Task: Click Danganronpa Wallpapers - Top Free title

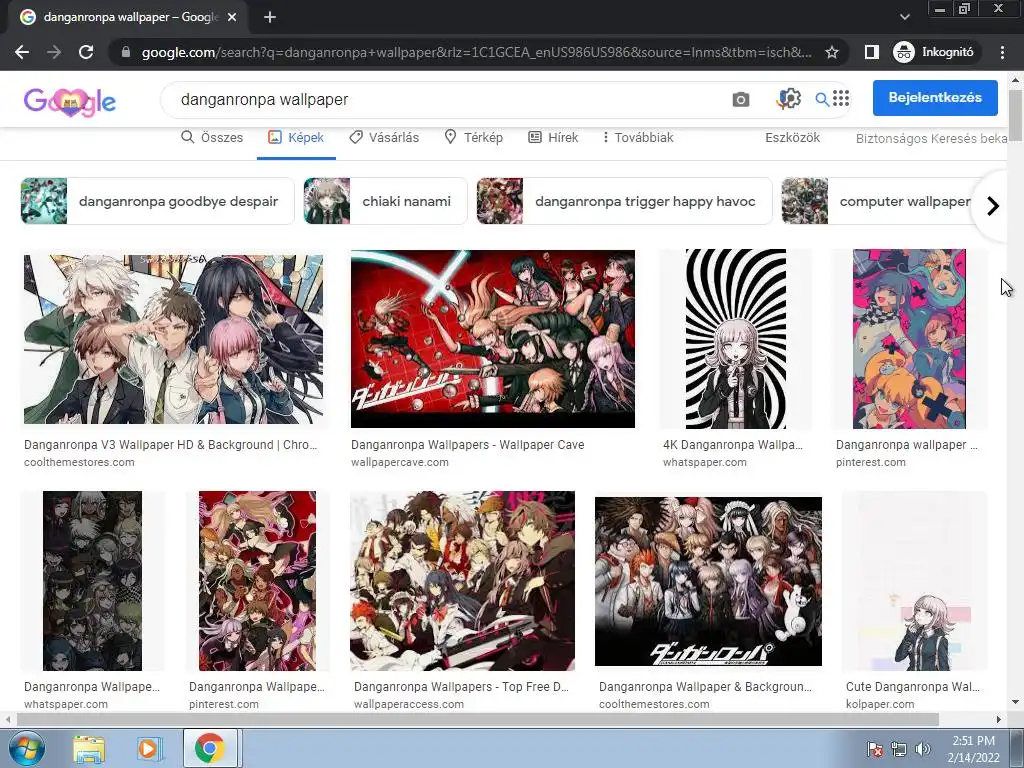Action: point(461,687)
